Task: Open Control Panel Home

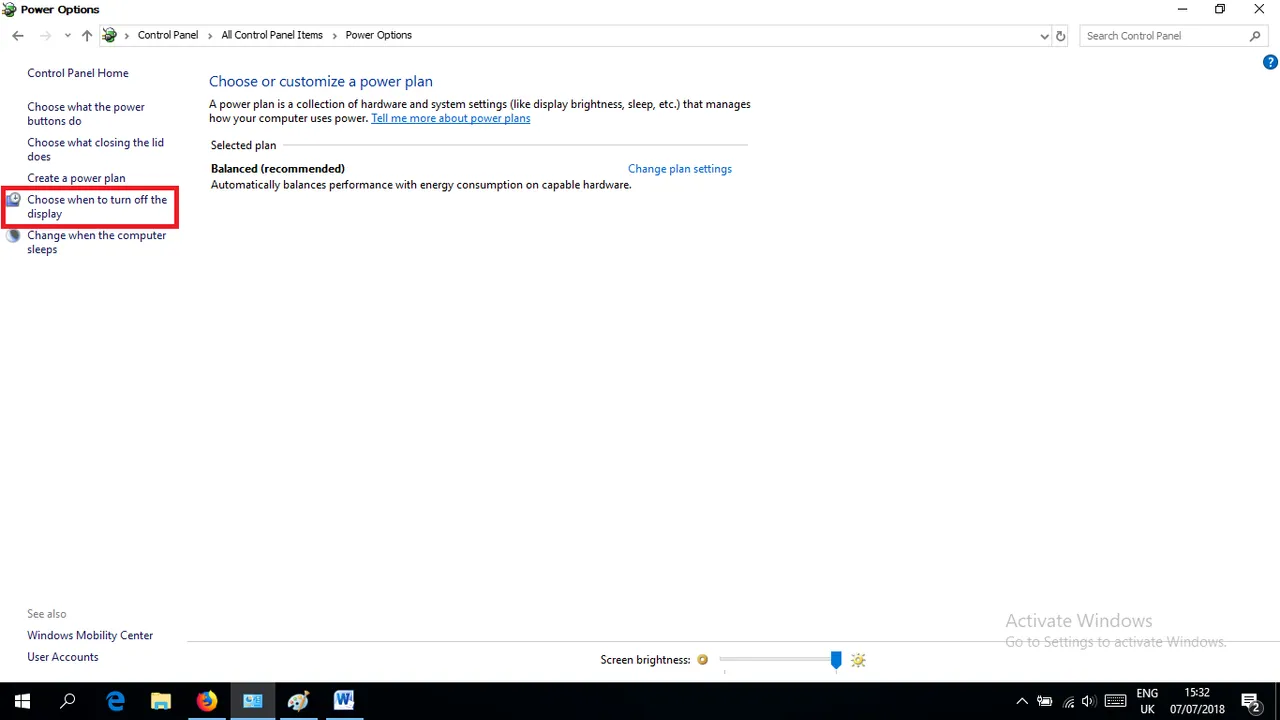Action: pyautogui.click(x=78, y=73)
